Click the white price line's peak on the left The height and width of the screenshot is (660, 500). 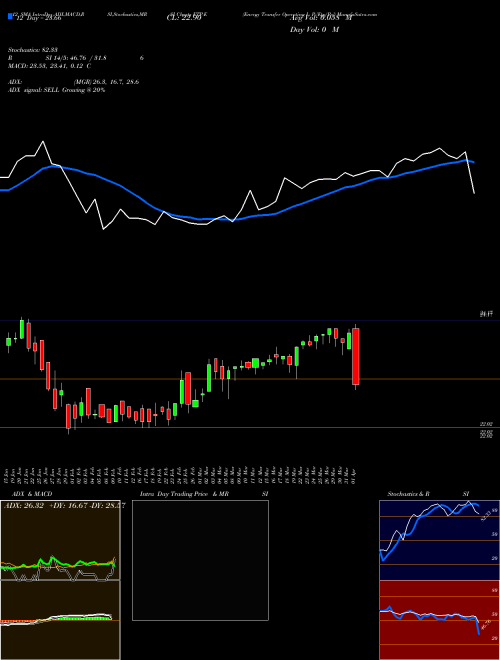[x=43, y=142]
